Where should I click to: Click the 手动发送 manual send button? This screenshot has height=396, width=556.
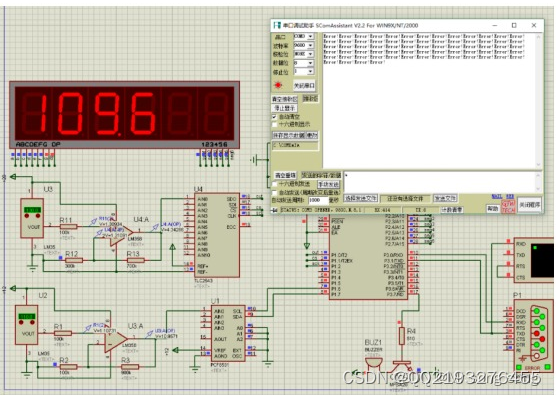tap(328, 184)
